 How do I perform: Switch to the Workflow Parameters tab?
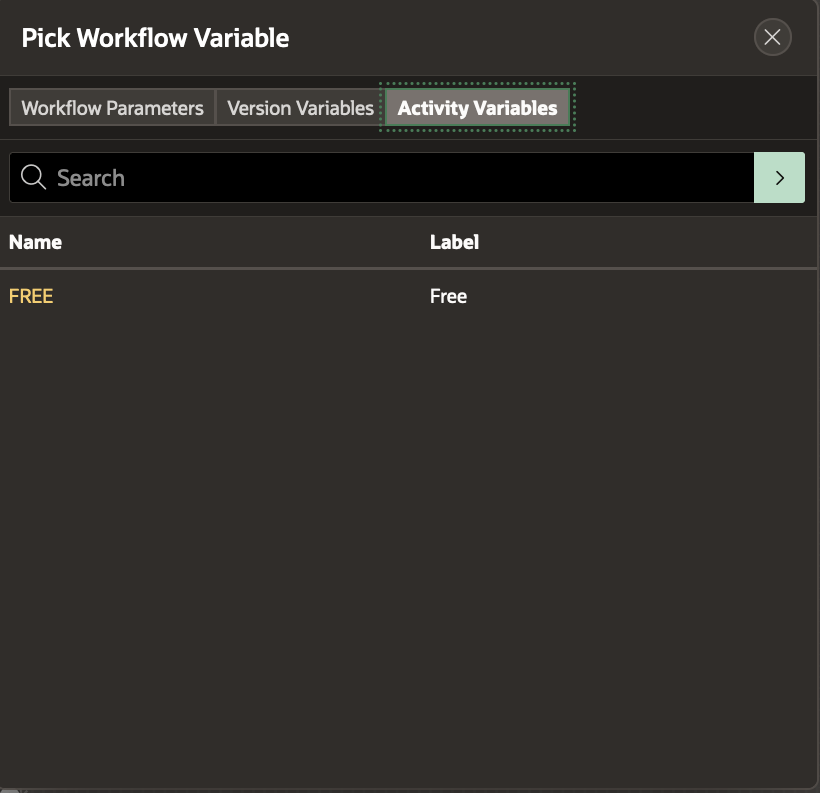112,108
